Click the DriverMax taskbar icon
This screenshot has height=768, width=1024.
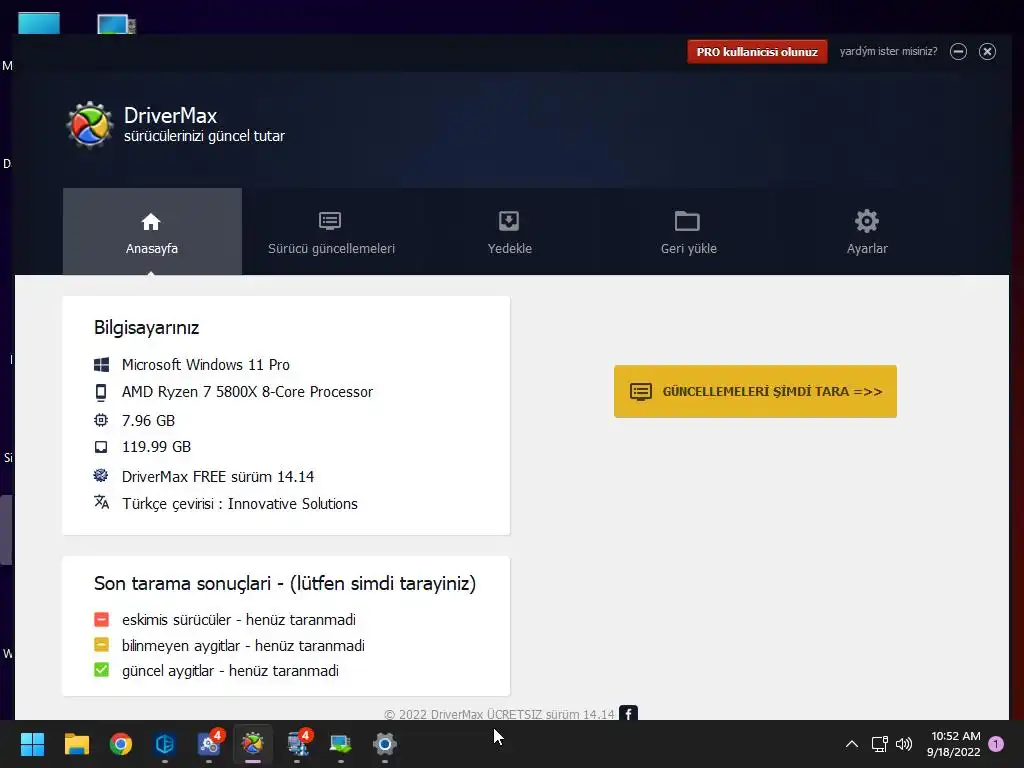click(253, 744)
